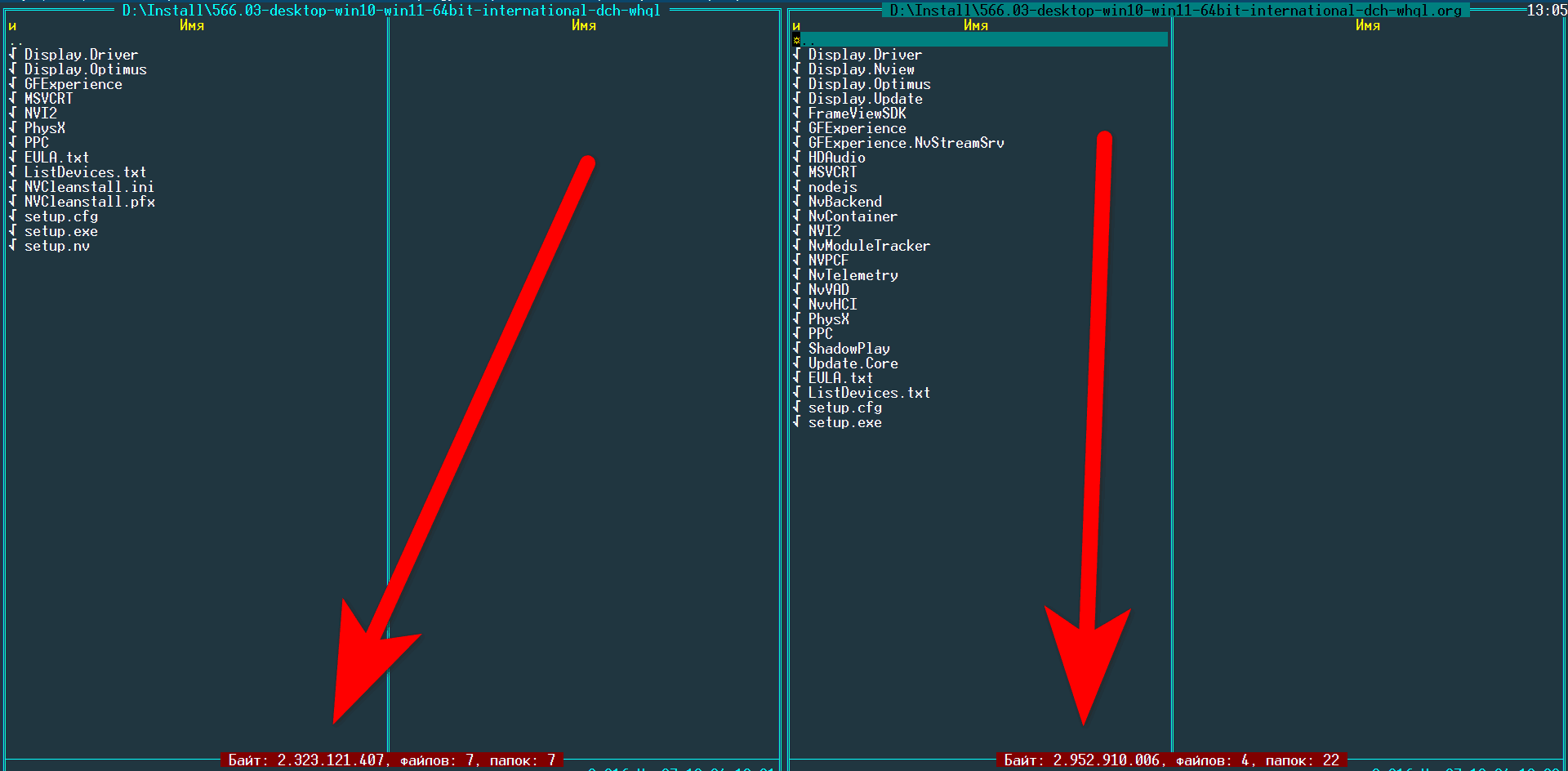Viewport: 1568px width, 771px height.
Task: Select setup.exe in left panel
Action: pyautogui.click(x=60, y=231)
